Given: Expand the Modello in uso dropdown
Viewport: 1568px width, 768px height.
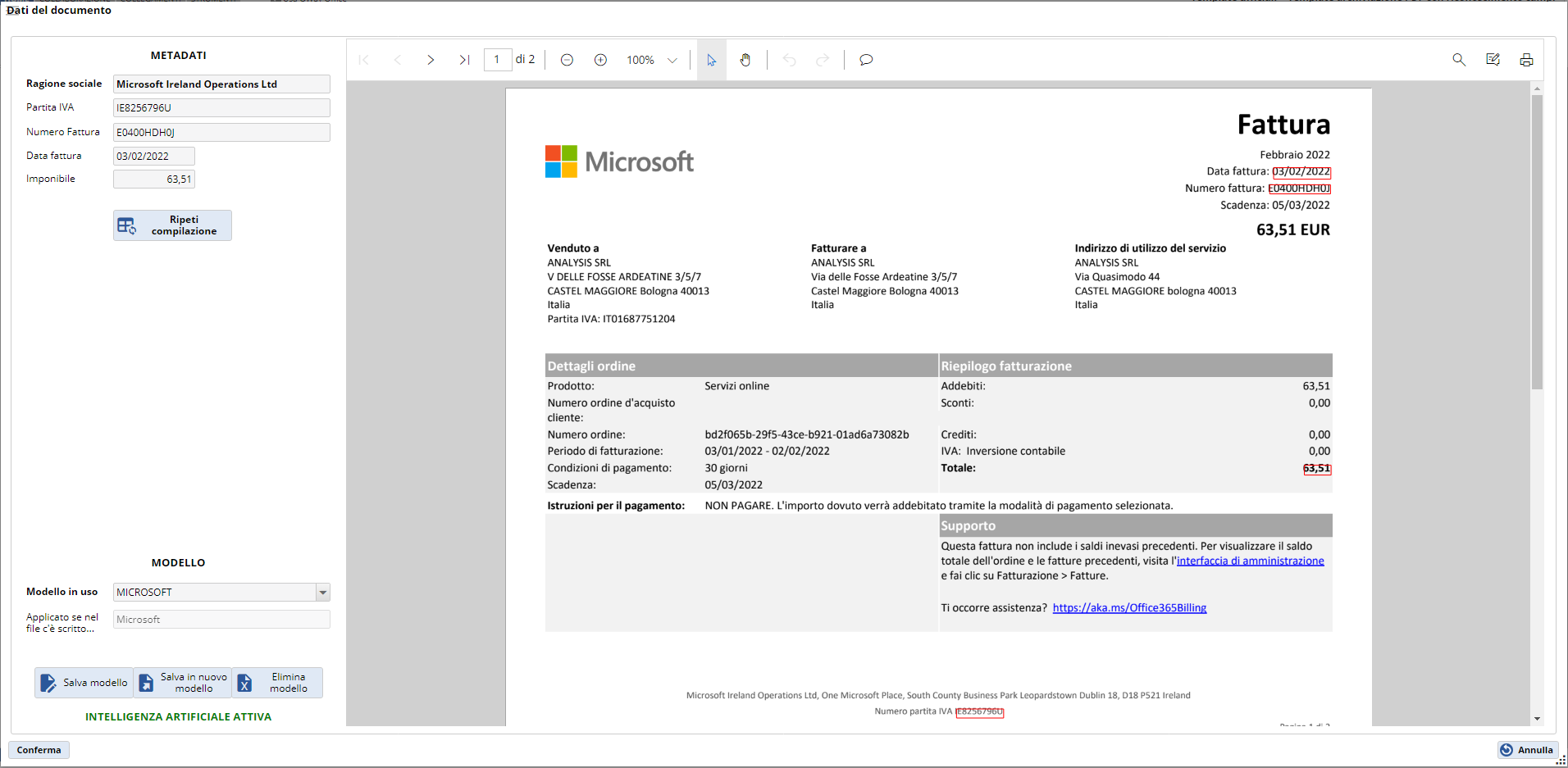Looking at the screenshot, I should (323, 593).
